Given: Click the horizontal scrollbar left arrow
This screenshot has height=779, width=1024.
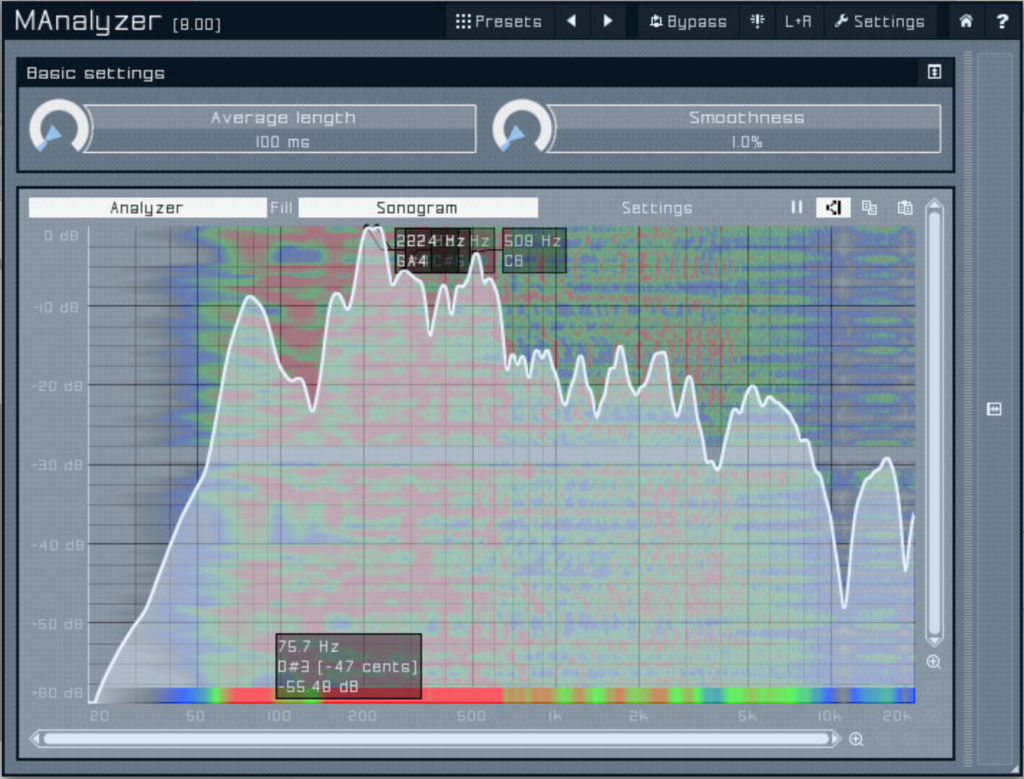Looking at the screenshot, I should click(35, 739).
